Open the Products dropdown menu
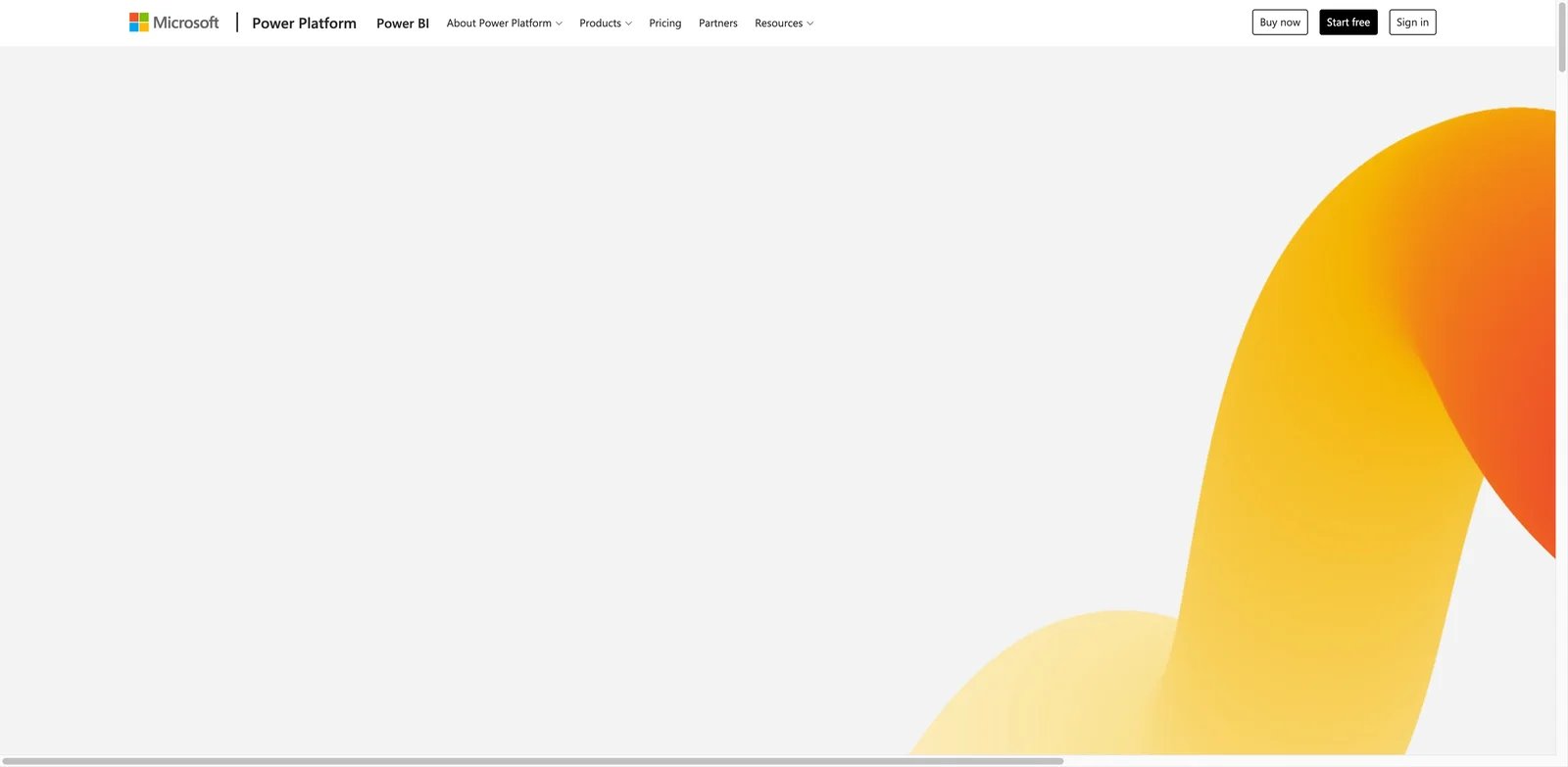The height and width of the screenshot is (767, 1568). point(606,23)
